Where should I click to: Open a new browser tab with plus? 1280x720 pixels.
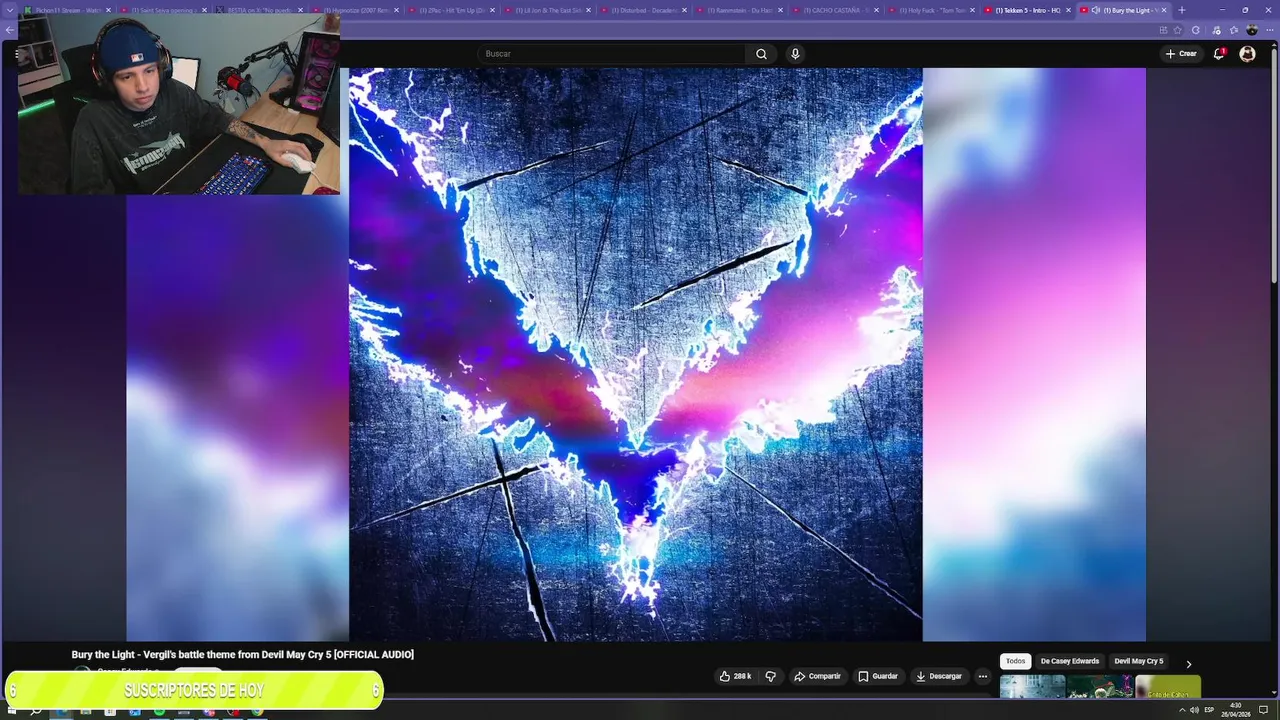[1182, 10]
